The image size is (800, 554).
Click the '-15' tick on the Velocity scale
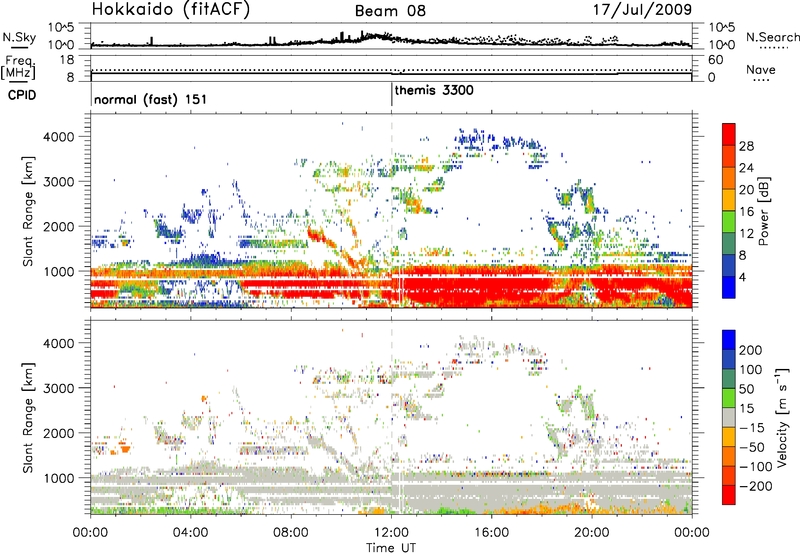point(752,427)
